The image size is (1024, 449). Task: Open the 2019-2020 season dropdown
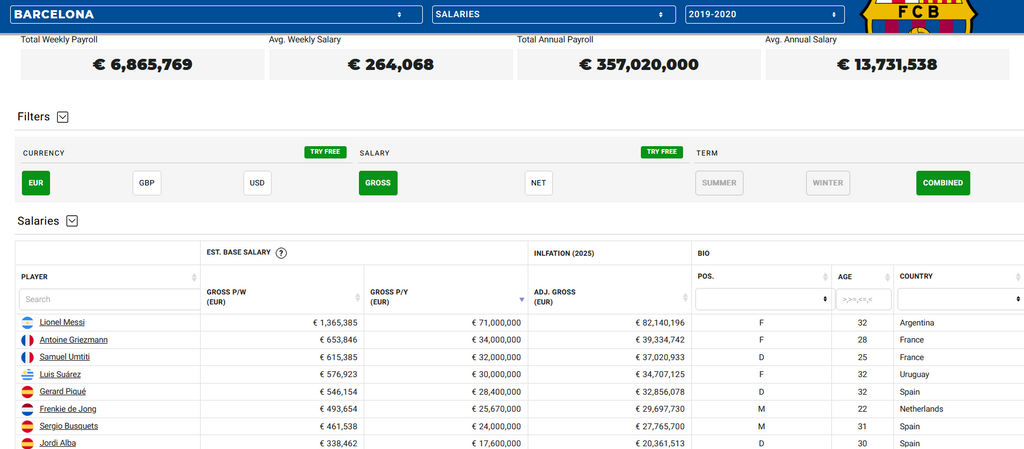pos(765,14)
